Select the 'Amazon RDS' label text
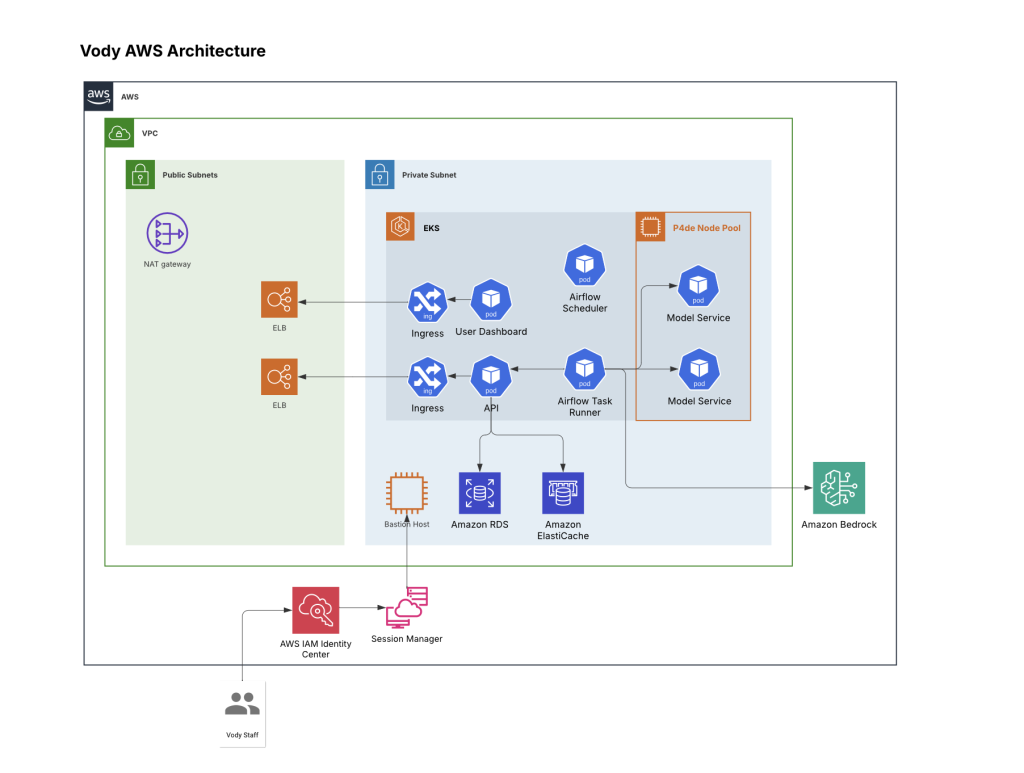The width and height of the screenshot is (1024, 773). (x=480, y=524)
